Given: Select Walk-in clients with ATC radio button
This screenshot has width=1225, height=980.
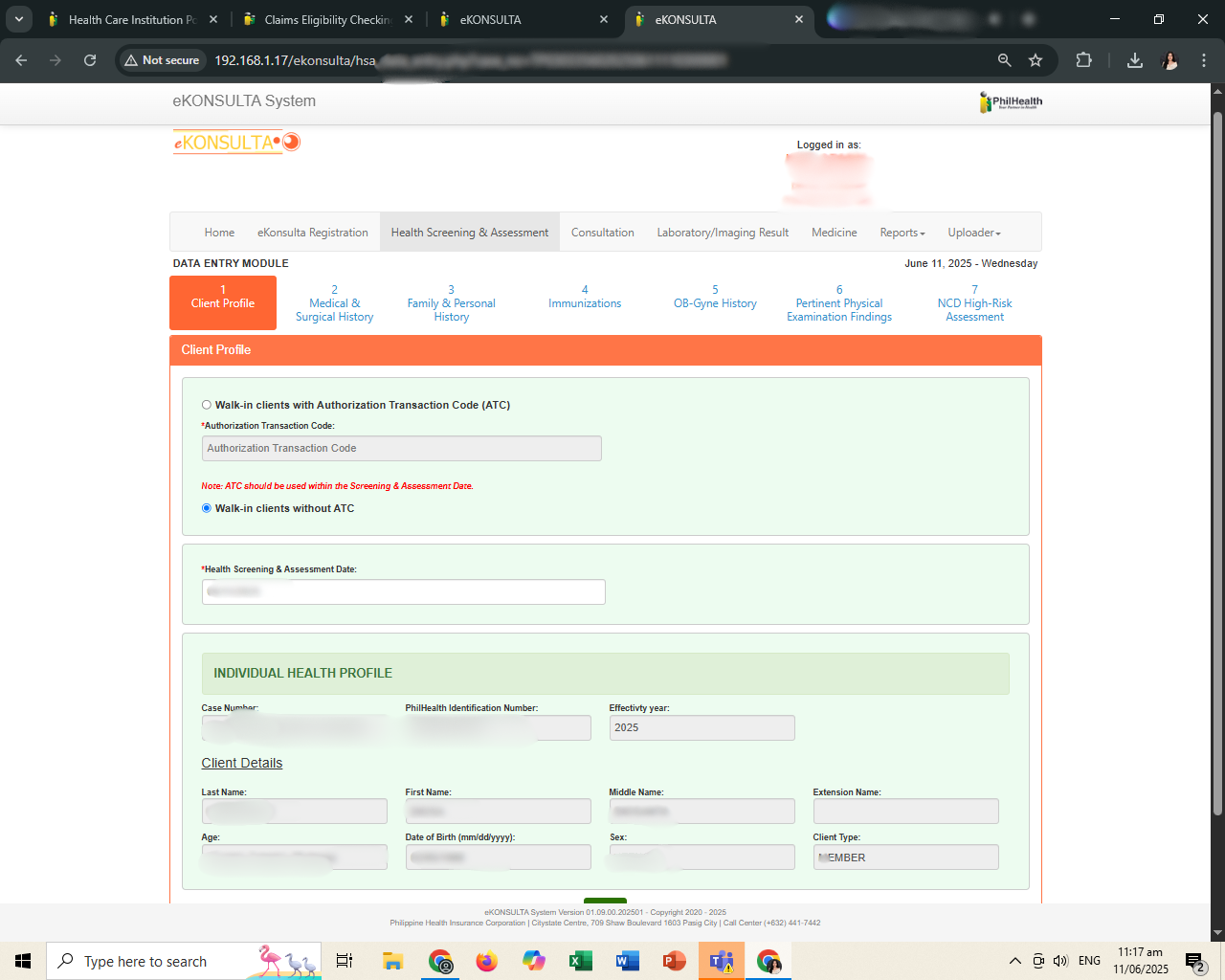Looking at the screenshot, I should pos(207,405).
